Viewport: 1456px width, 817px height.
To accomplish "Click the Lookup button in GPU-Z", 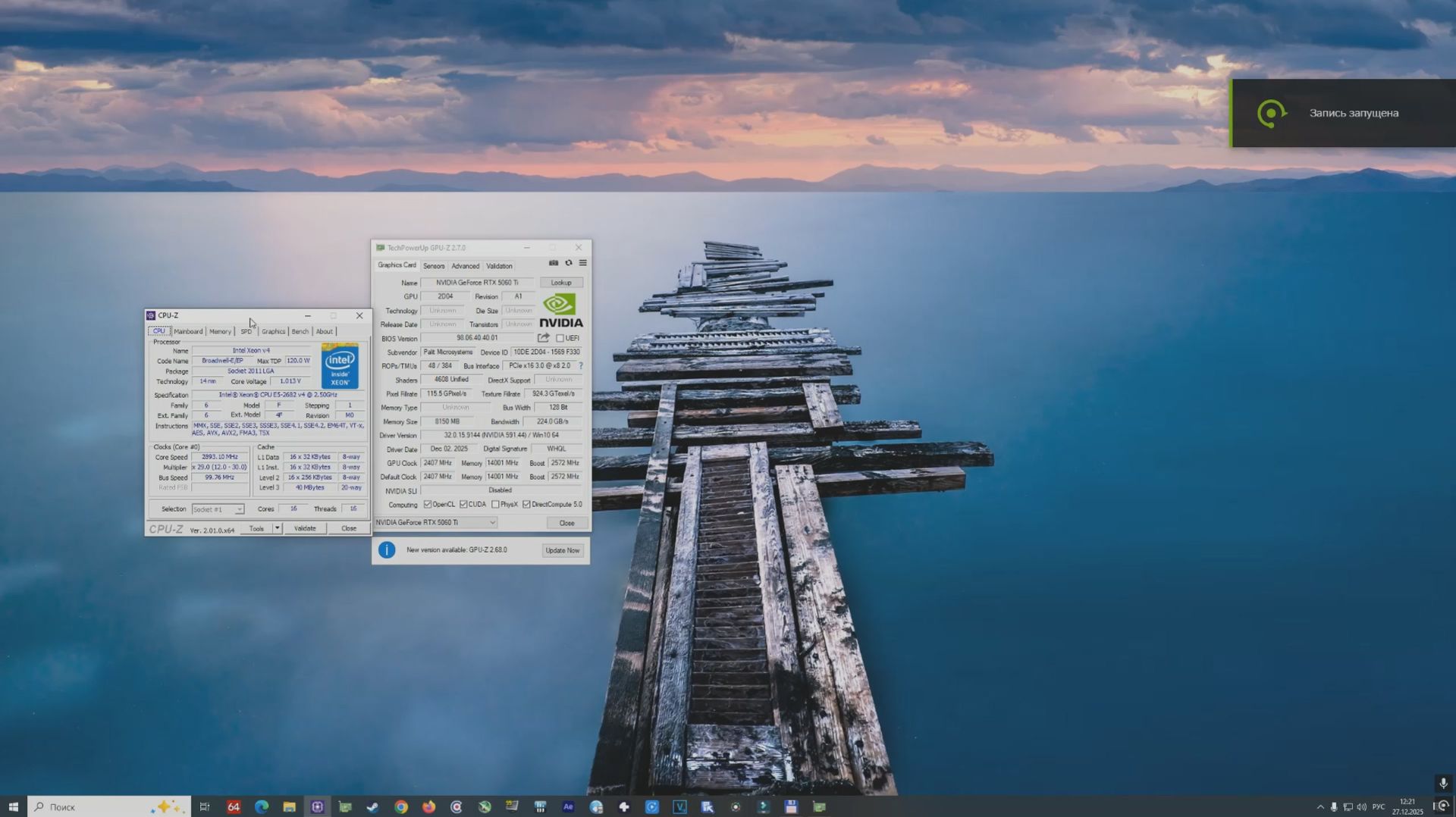I will (x=562, y=282).
